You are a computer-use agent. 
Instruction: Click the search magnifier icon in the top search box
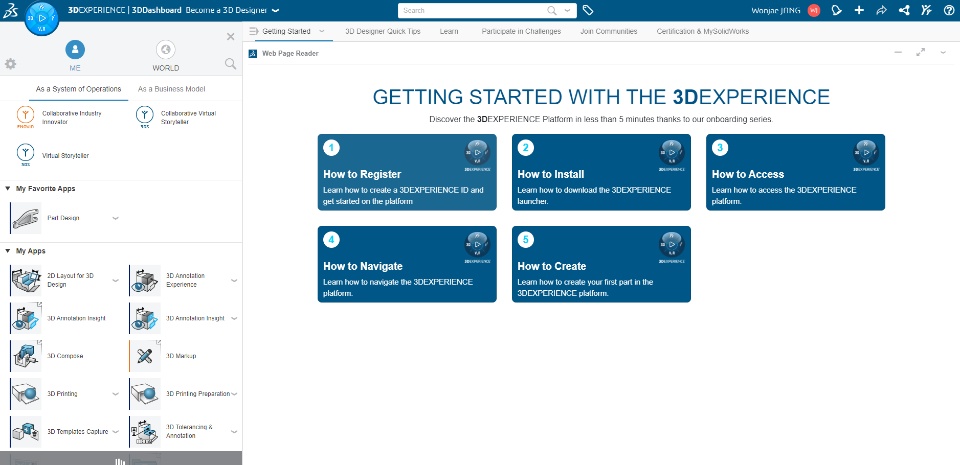coord(552,10)
